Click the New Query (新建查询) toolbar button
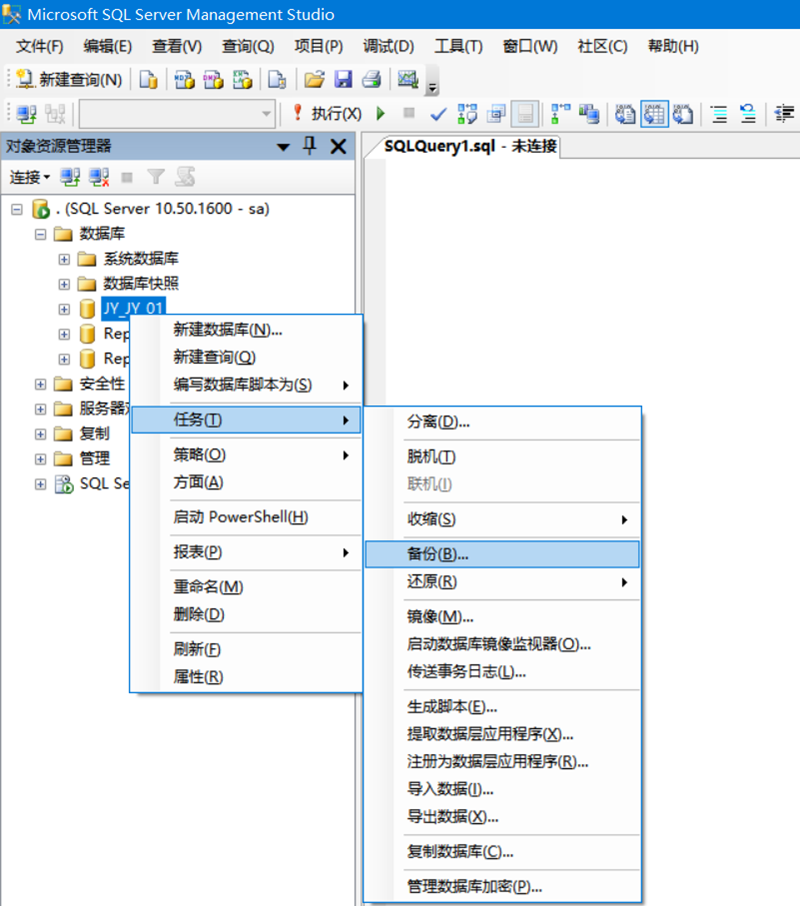 (70, 80)
